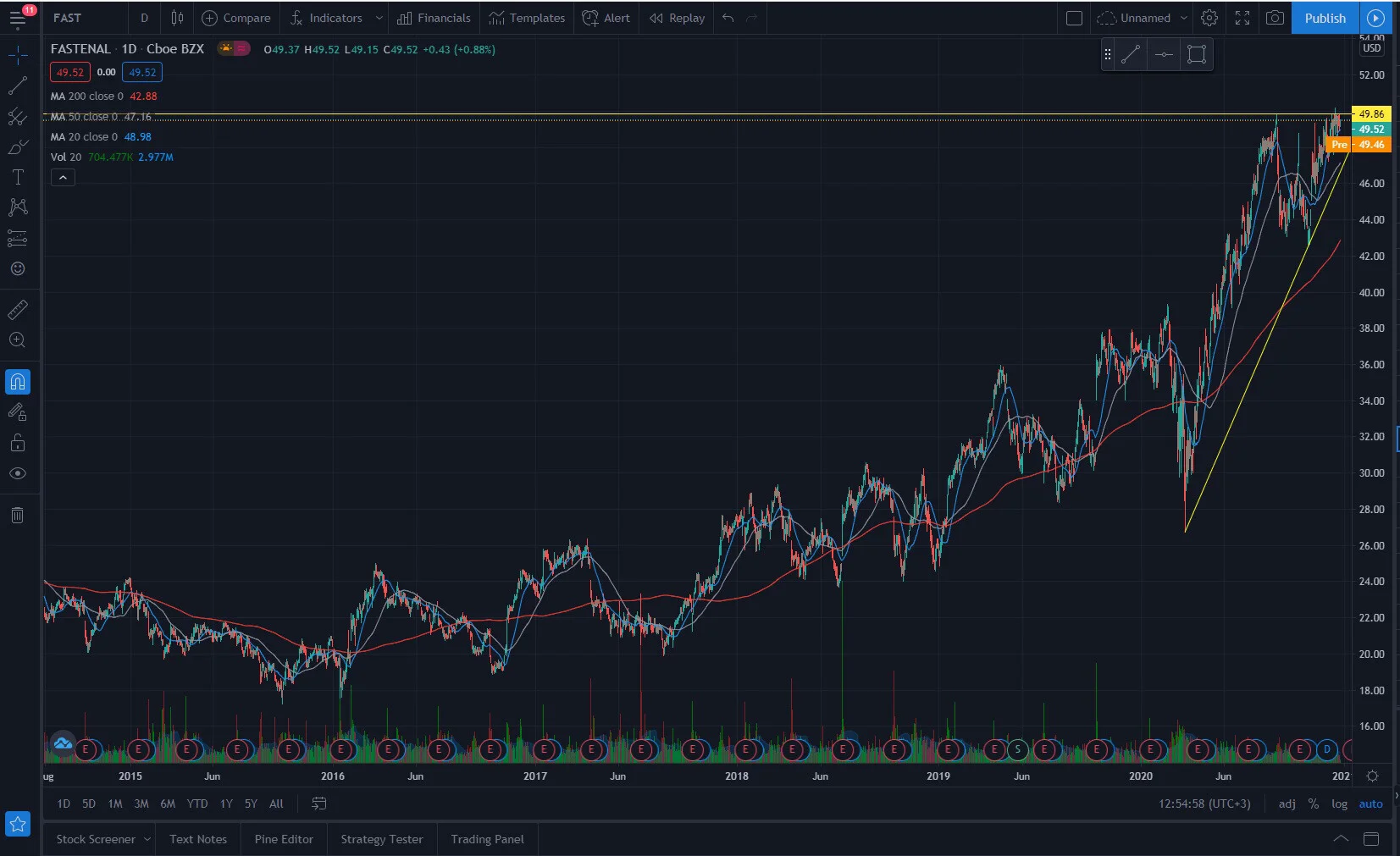
Task: Select the ruler measure tool
Action: [18, 310]
